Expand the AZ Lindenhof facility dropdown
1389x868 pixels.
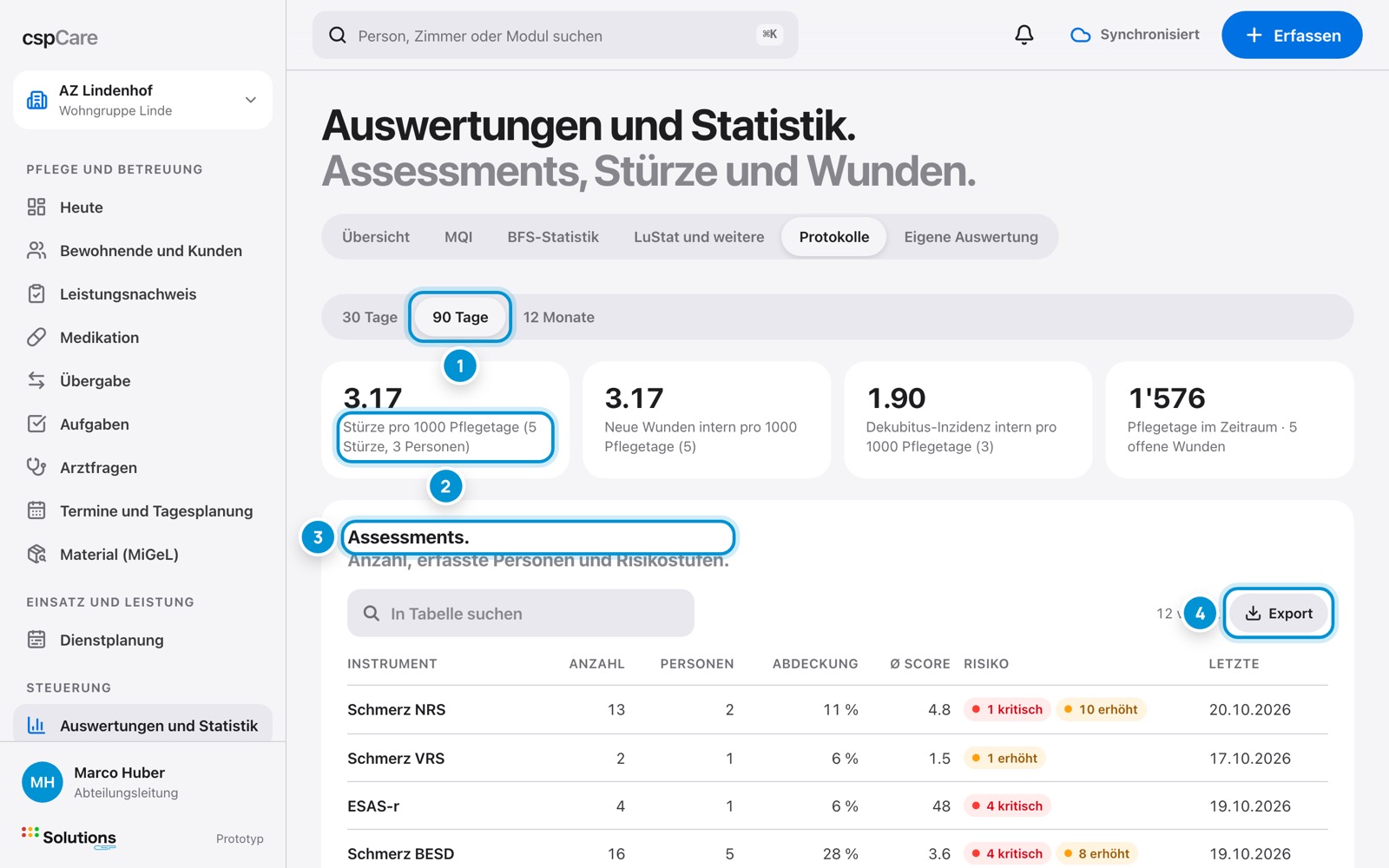tap(251, 100)
